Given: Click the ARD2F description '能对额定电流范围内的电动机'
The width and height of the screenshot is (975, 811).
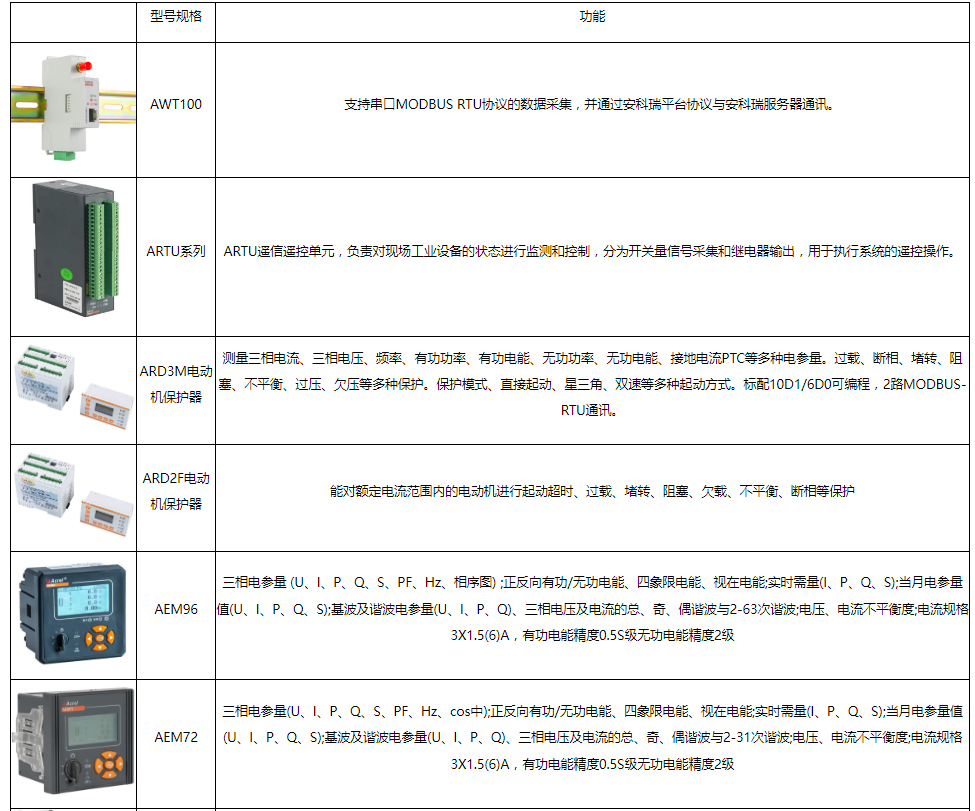Looking at the screenshot, I should pyautogui.click(x=592, y=491).
